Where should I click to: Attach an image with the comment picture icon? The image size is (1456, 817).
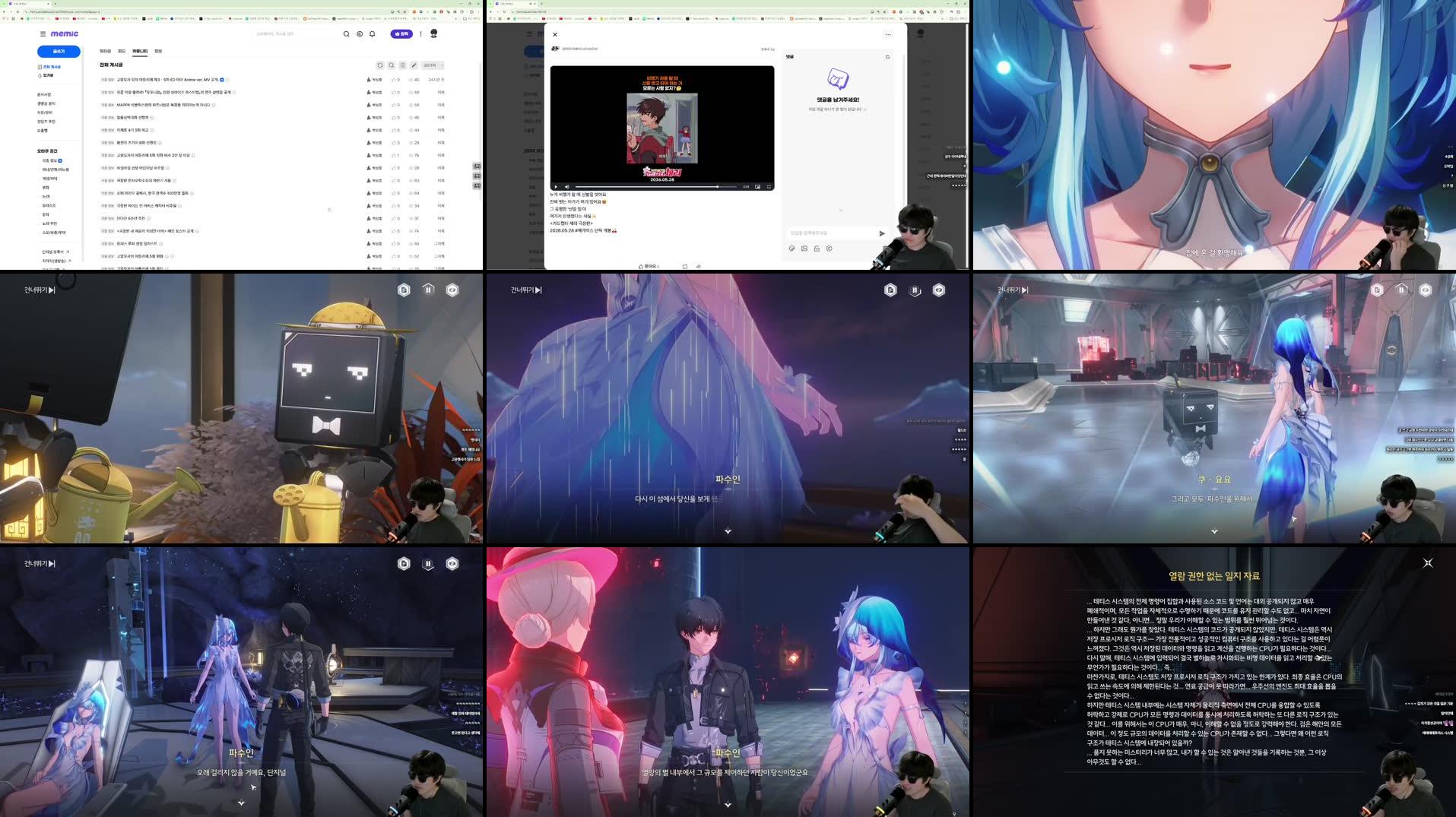point(804,249)
